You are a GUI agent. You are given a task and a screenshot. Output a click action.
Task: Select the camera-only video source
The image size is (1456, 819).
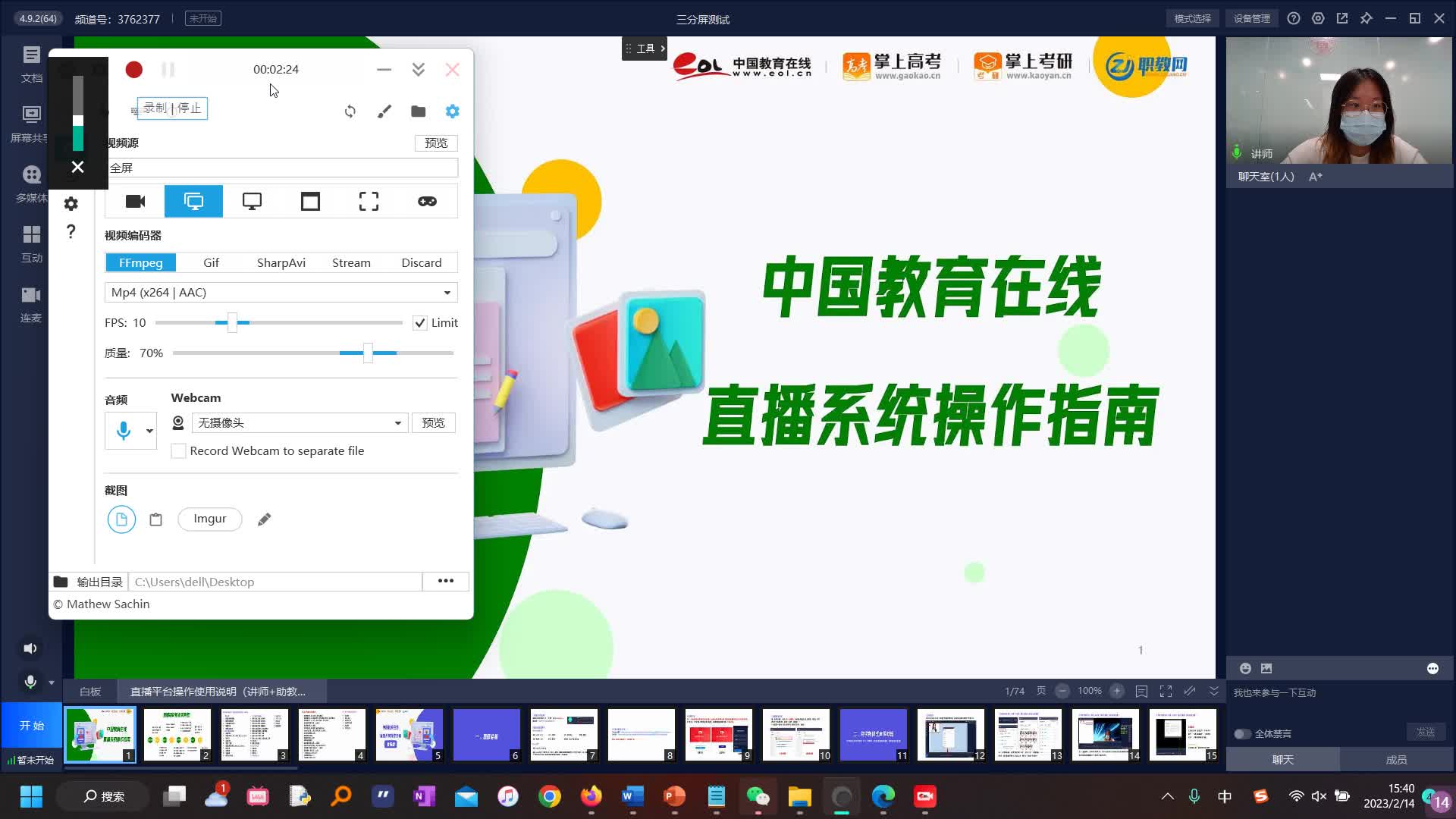point(136,201)
